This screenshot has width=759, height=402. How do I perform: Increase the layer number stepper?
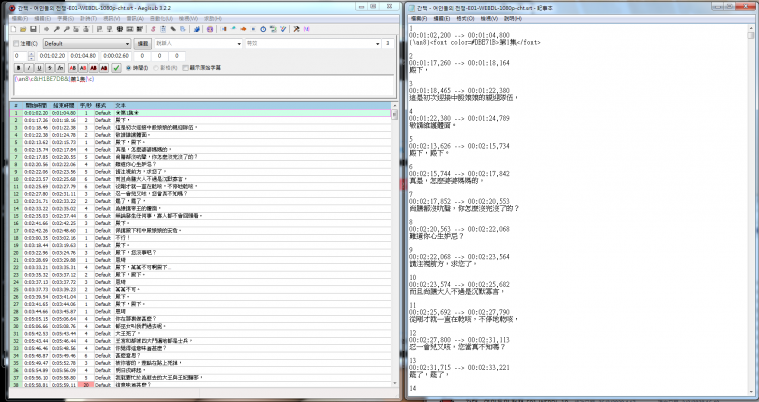31,54
